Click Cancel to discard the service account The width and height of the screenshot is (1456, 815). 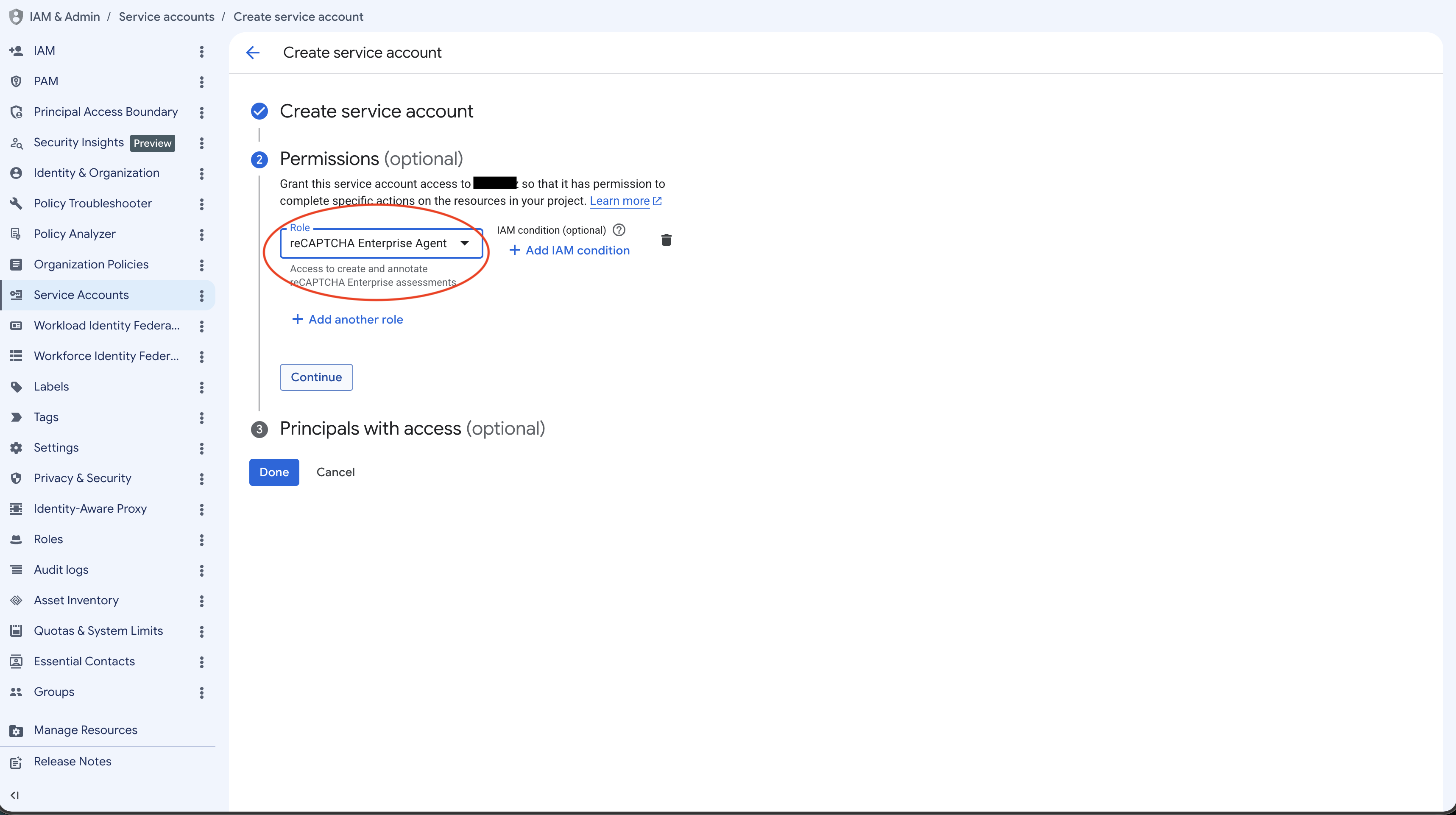click(x=336, y=472)
